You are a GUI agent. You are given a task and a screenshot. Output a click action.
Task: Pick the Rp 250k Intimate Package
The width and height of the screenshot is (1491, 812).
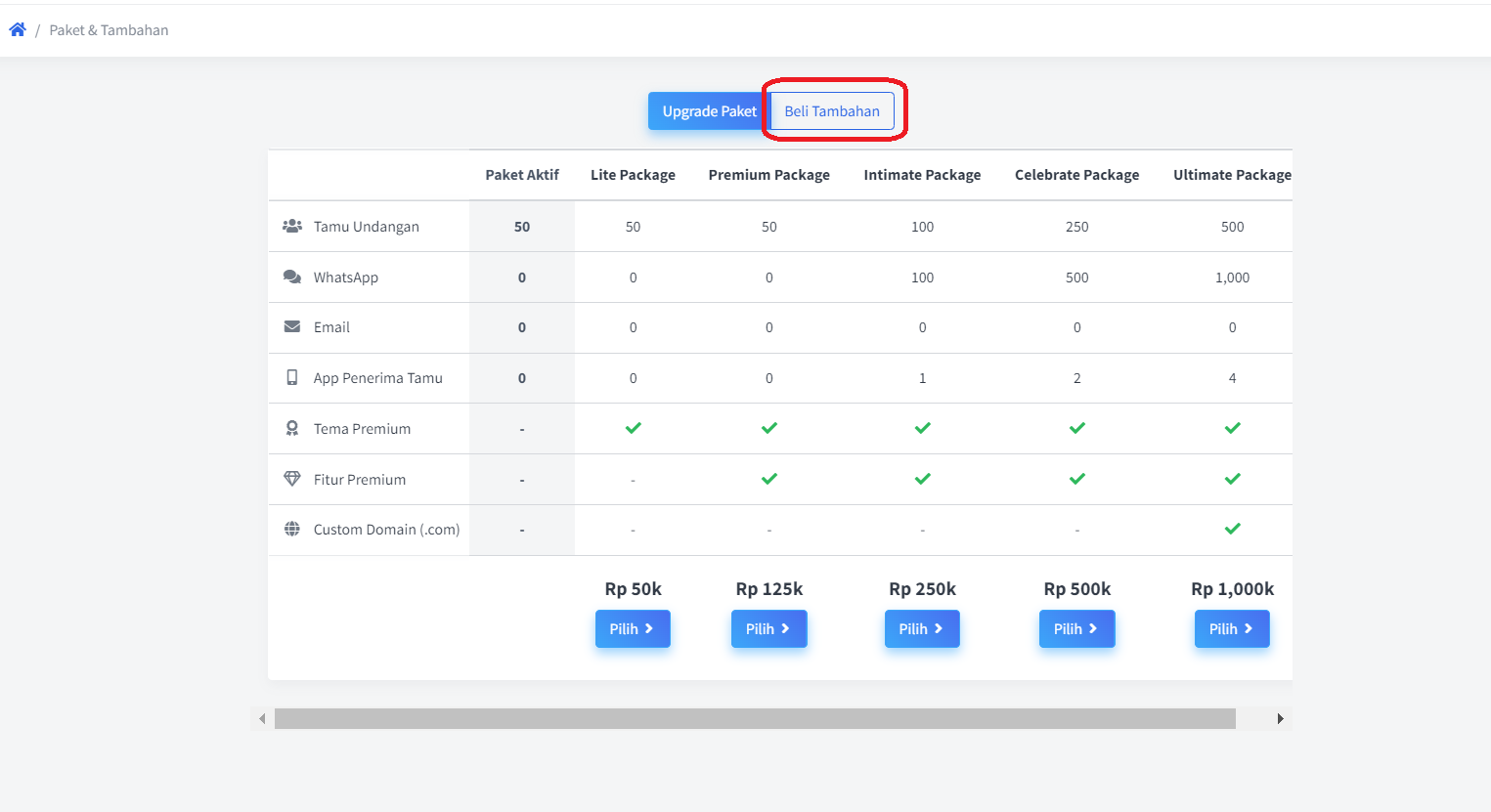pyautogui.click(x=922, y=628)
